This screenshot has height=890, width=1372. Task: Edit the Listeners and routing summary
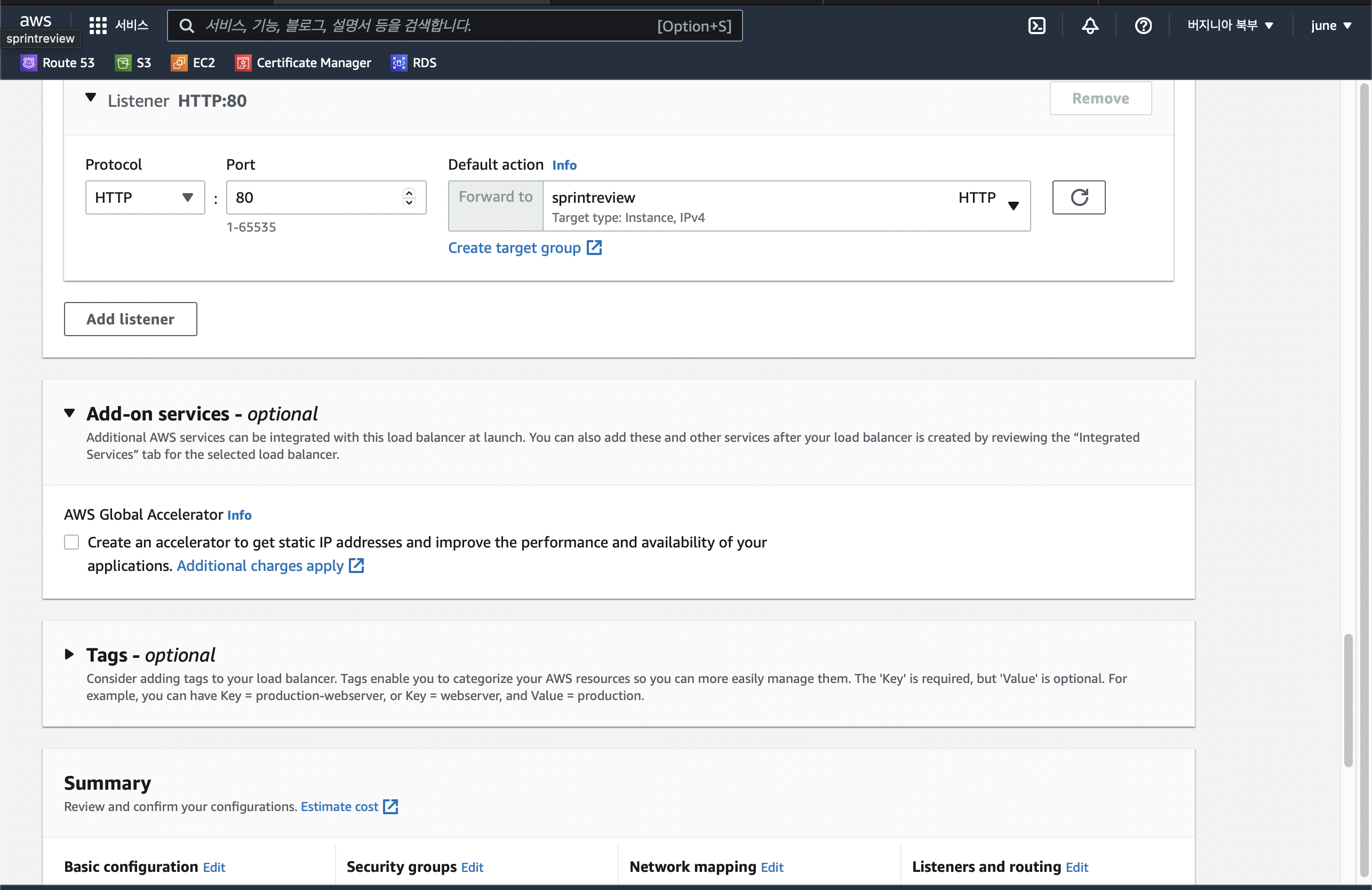pyautogui.click(x=1077, y=867)
